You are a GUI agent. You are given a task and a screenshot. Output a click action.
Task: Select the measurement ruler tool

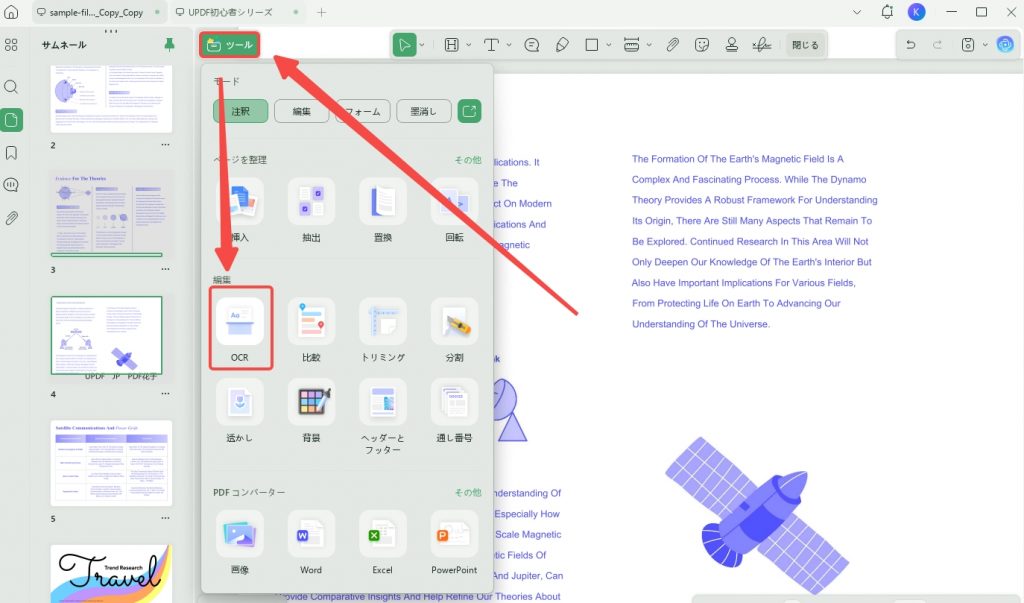pyautogui.click(x=632, y=45)
